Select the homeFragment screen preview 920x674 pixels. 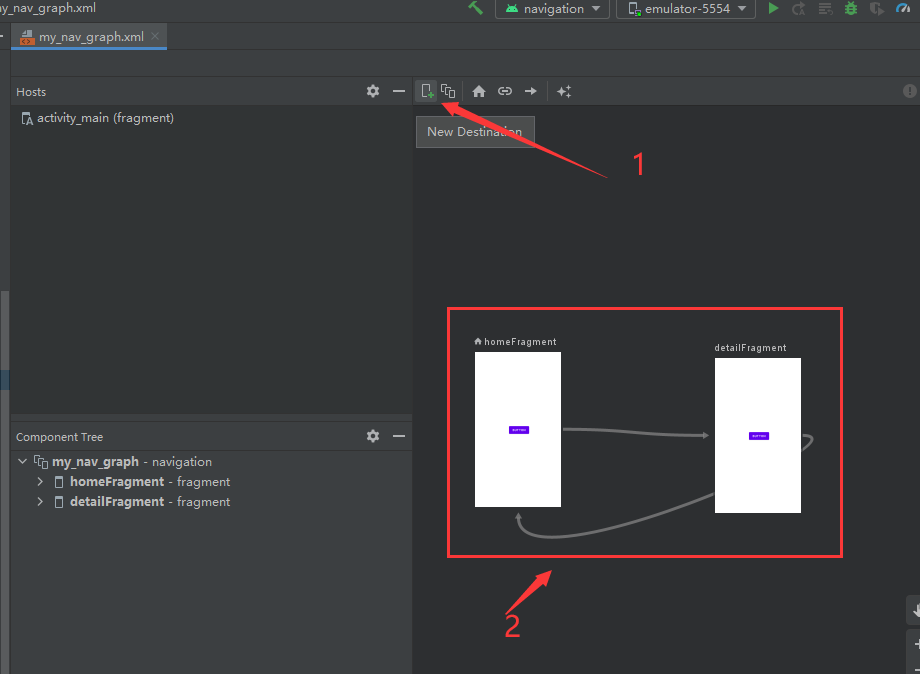tap(518, 429)
